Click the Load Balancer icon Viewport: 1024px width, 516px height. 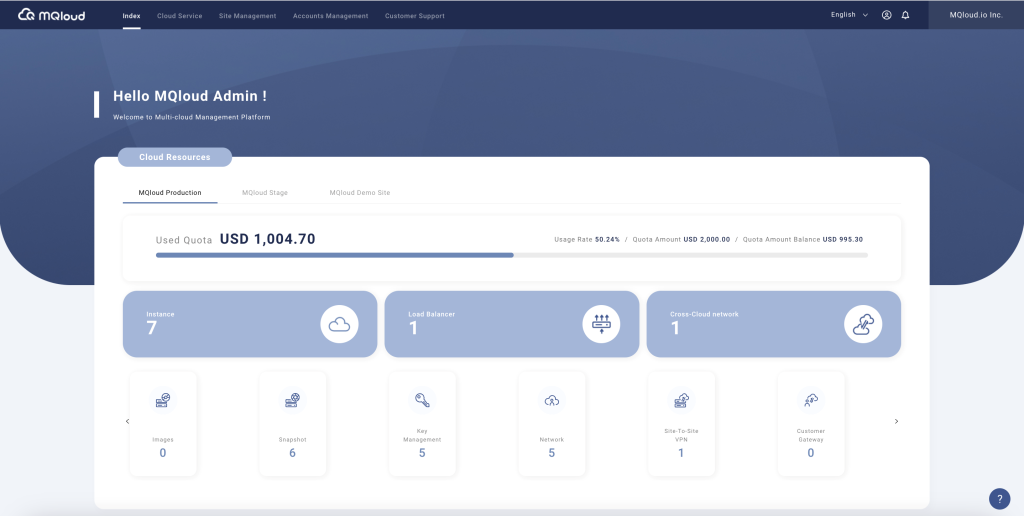(601, 324)
